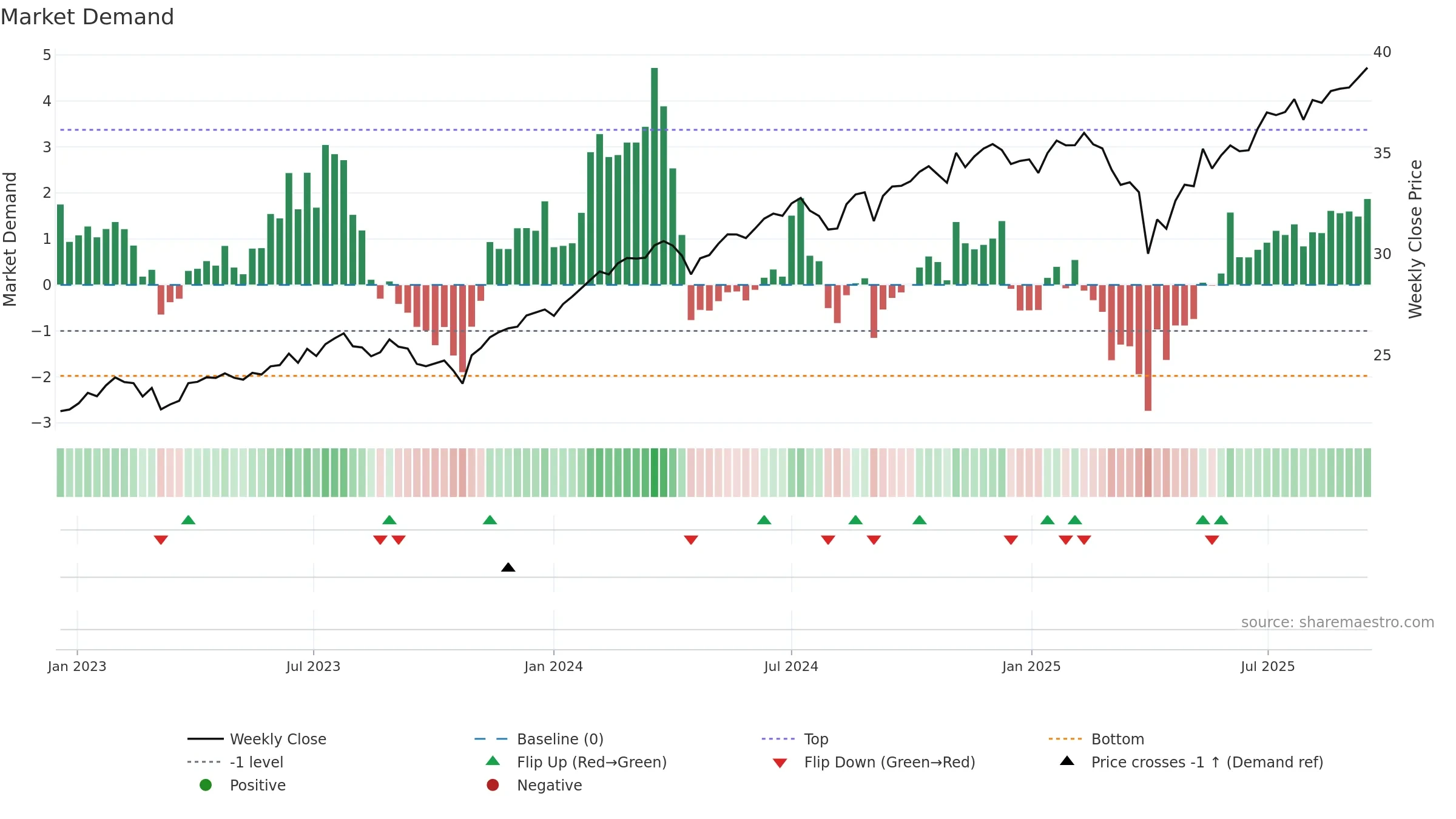Toggle the Weekly Close legend entry

(x=257, y=739)
